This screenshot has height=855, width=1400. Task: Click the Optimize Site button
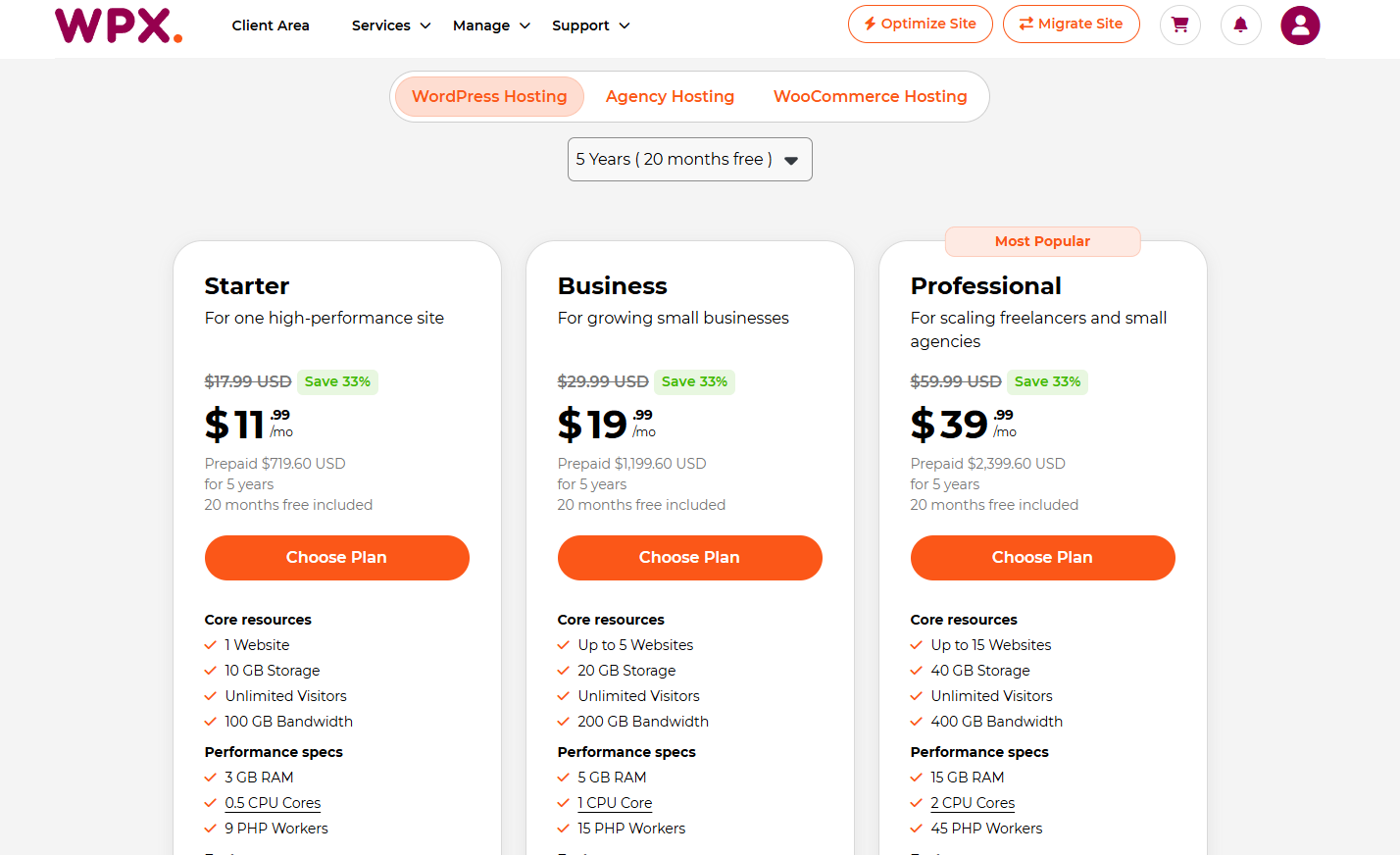tap(921, 24)
